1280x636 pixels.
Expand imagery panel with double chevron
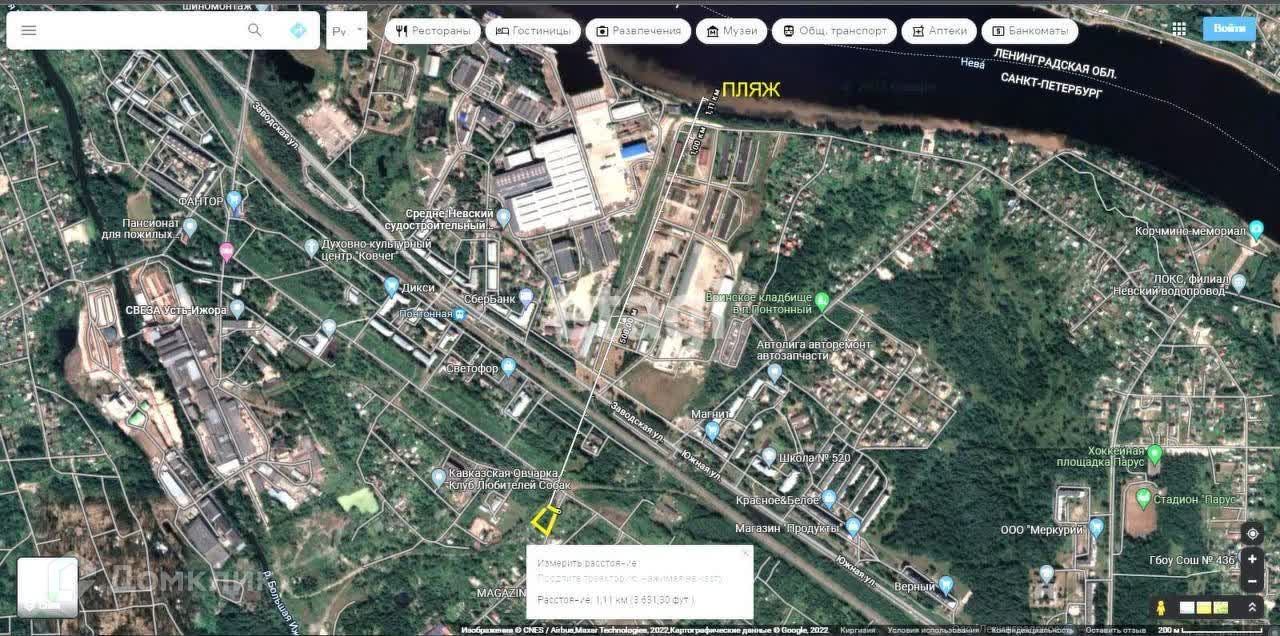[1252, 607]
